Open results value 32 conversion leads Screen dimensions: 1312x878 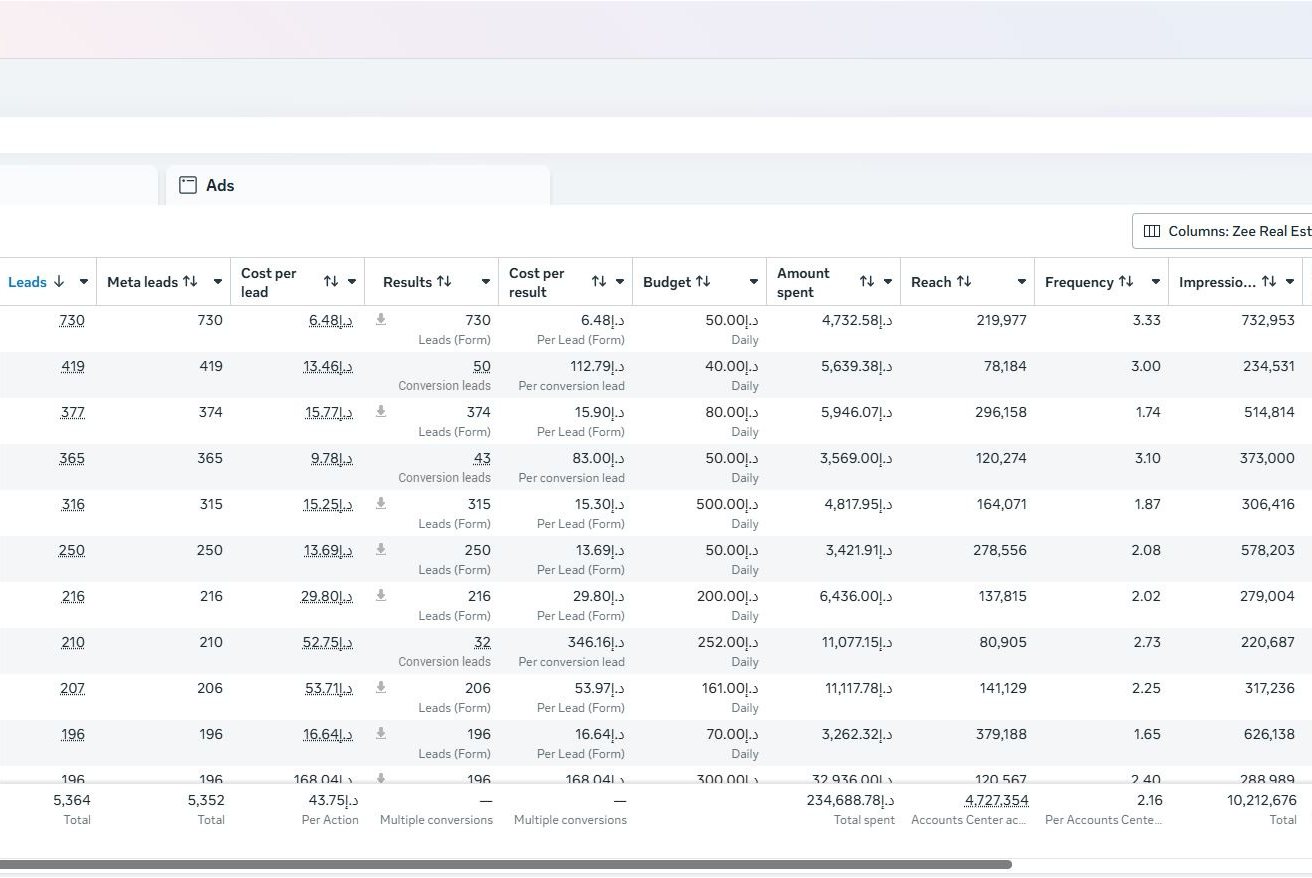coord(482,643)
